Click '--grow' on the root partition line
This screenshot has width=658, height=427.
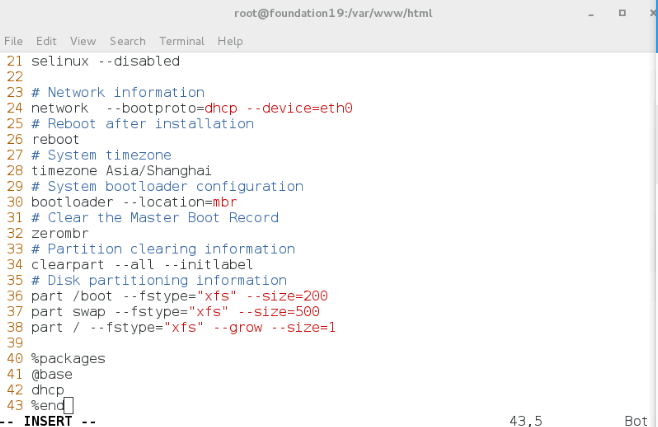click(238, 328)
